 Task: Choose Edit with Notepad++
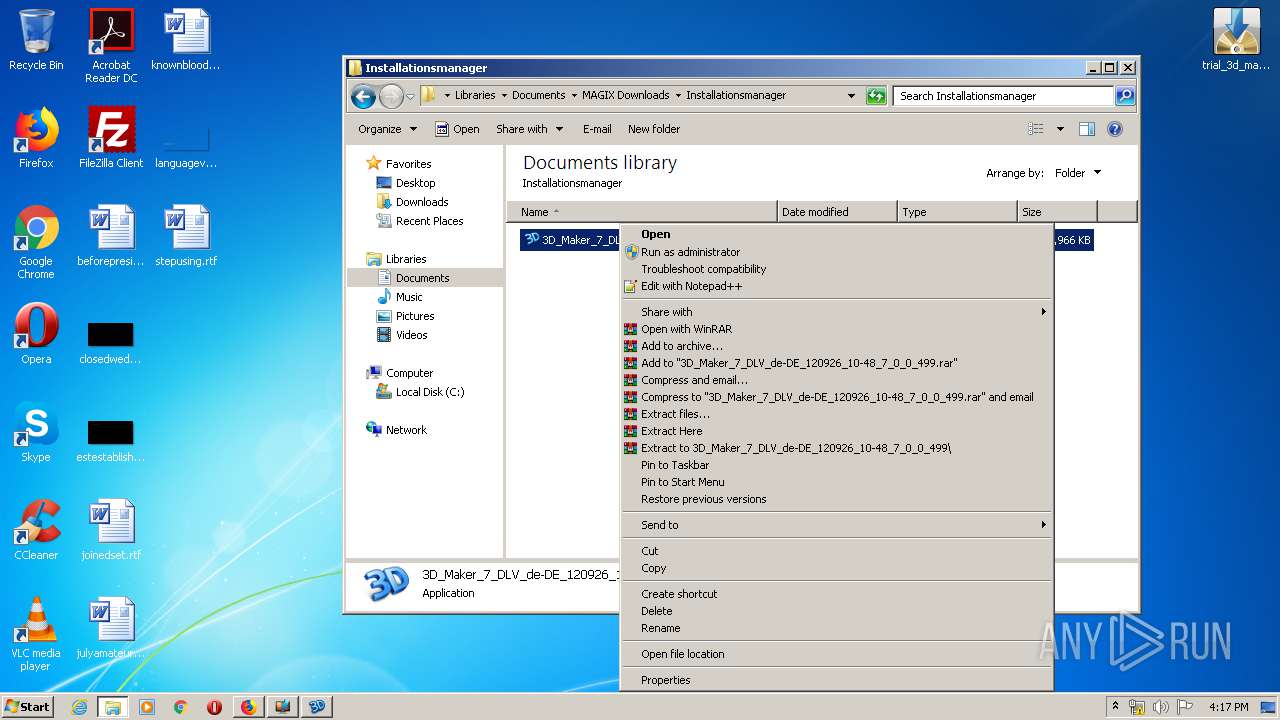pos(837,286)
